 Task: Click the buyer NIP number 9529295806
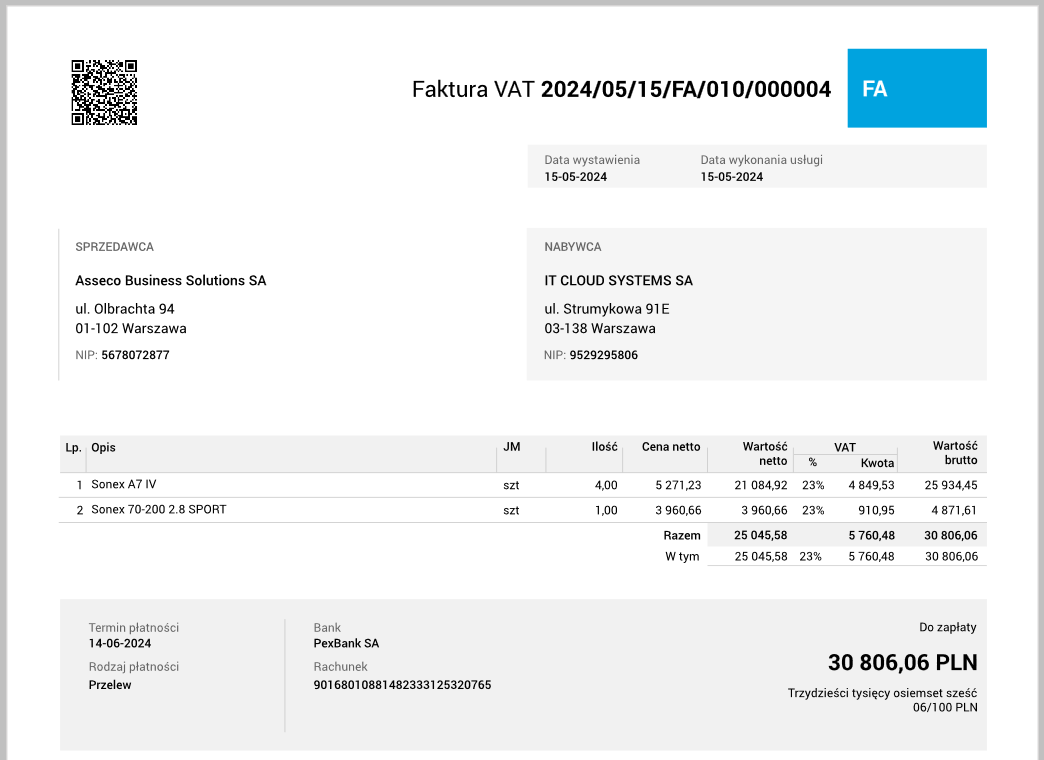click(x=607, y=355)
